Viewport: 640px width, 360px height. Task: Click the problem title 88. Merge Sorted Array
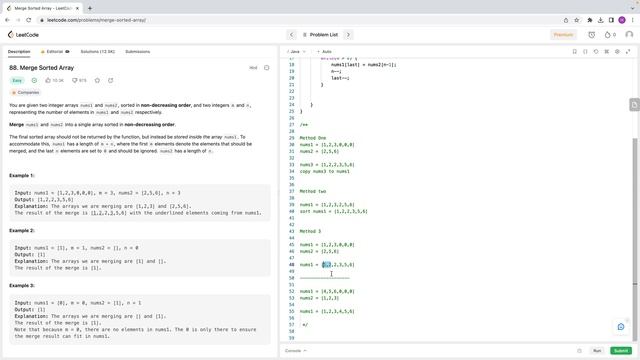click(41, 68)
